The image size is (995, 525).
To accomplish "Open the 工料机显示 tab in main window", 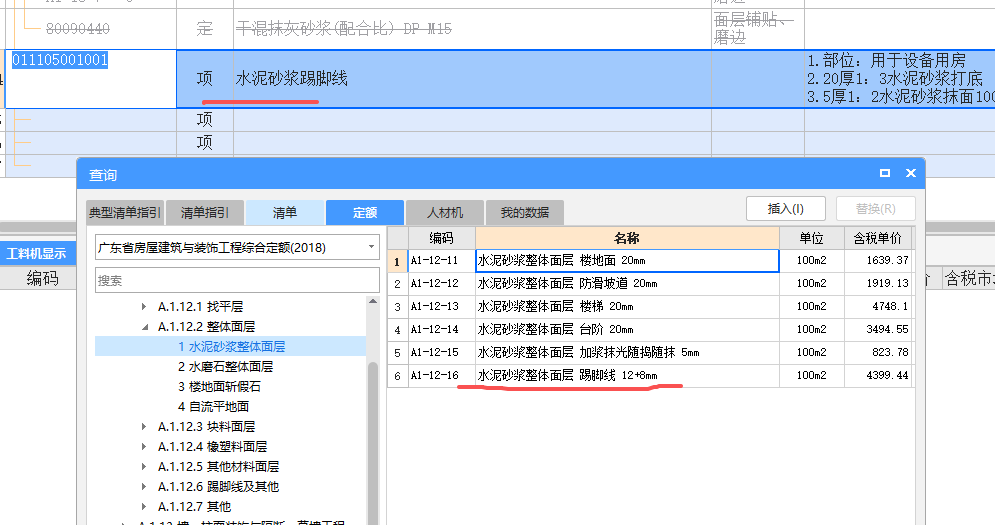I will click(x=36, y=254).
